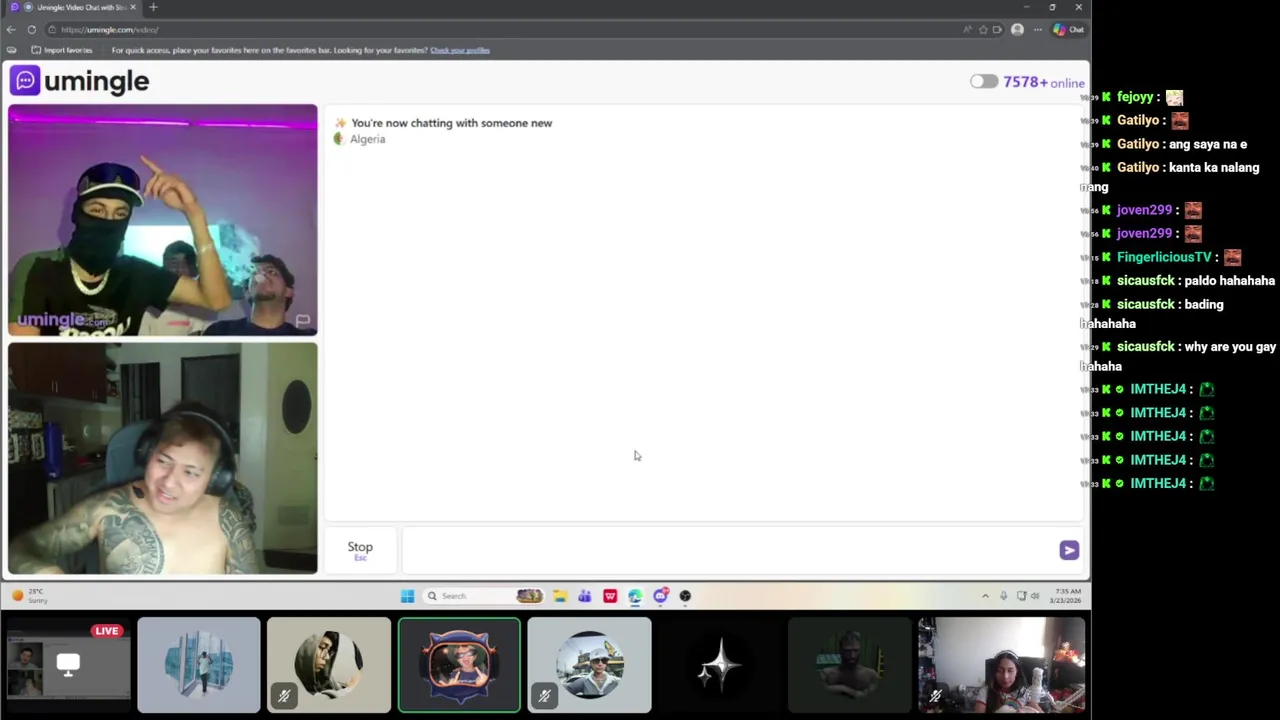Click the camera icon in address bar
This screenshot has width=1280, height=720.
pyautogui.click(x=997, y=30)
